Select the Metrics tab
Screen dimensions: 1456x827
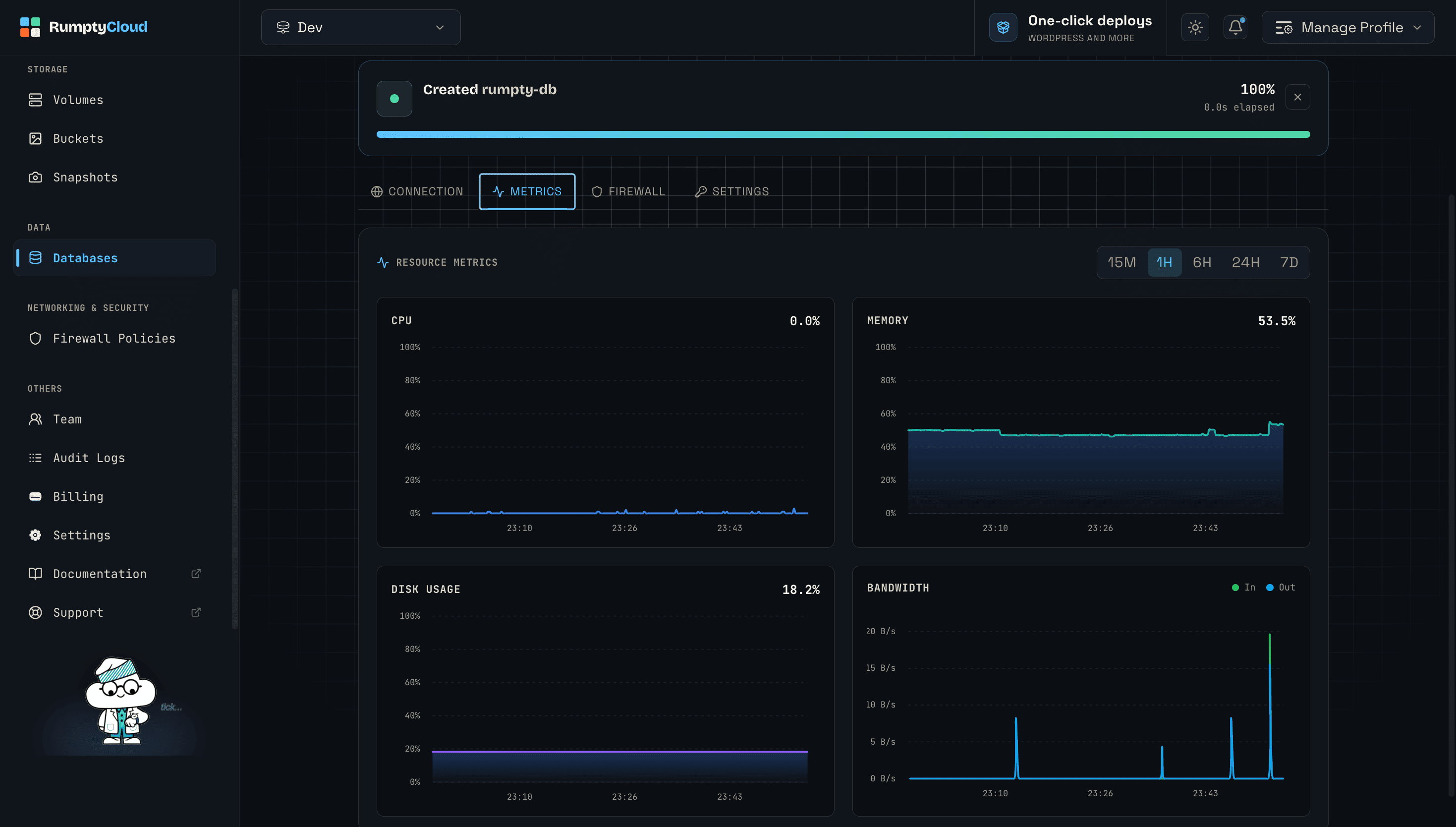(x=527, y=191)
